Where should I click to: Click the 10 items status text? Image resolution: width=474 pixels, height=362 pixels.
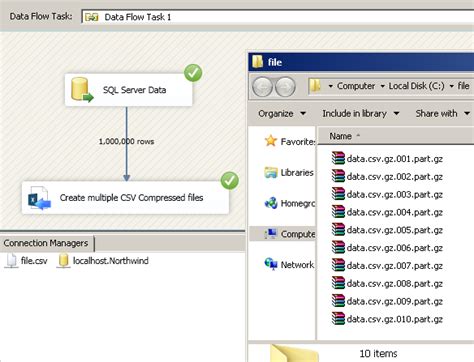coord(378,353)
